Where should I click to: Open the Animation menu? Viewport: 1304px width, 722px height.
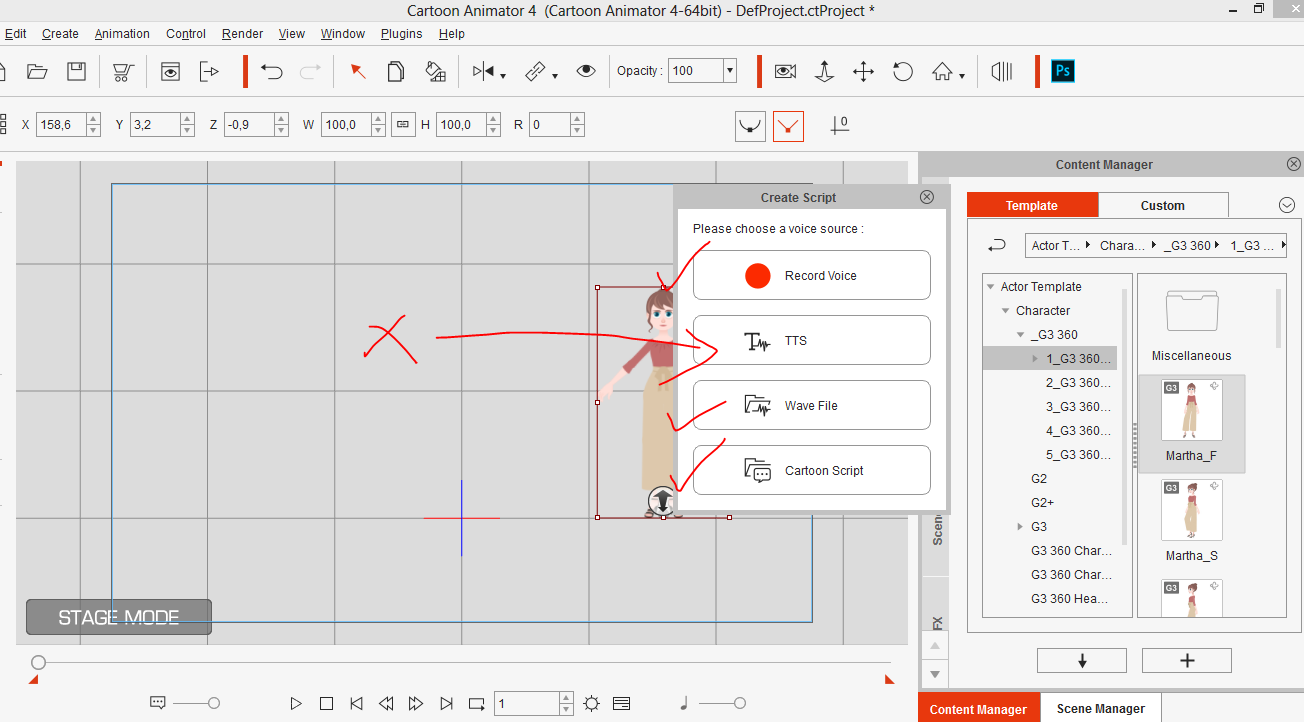click(x=122, y=33)
